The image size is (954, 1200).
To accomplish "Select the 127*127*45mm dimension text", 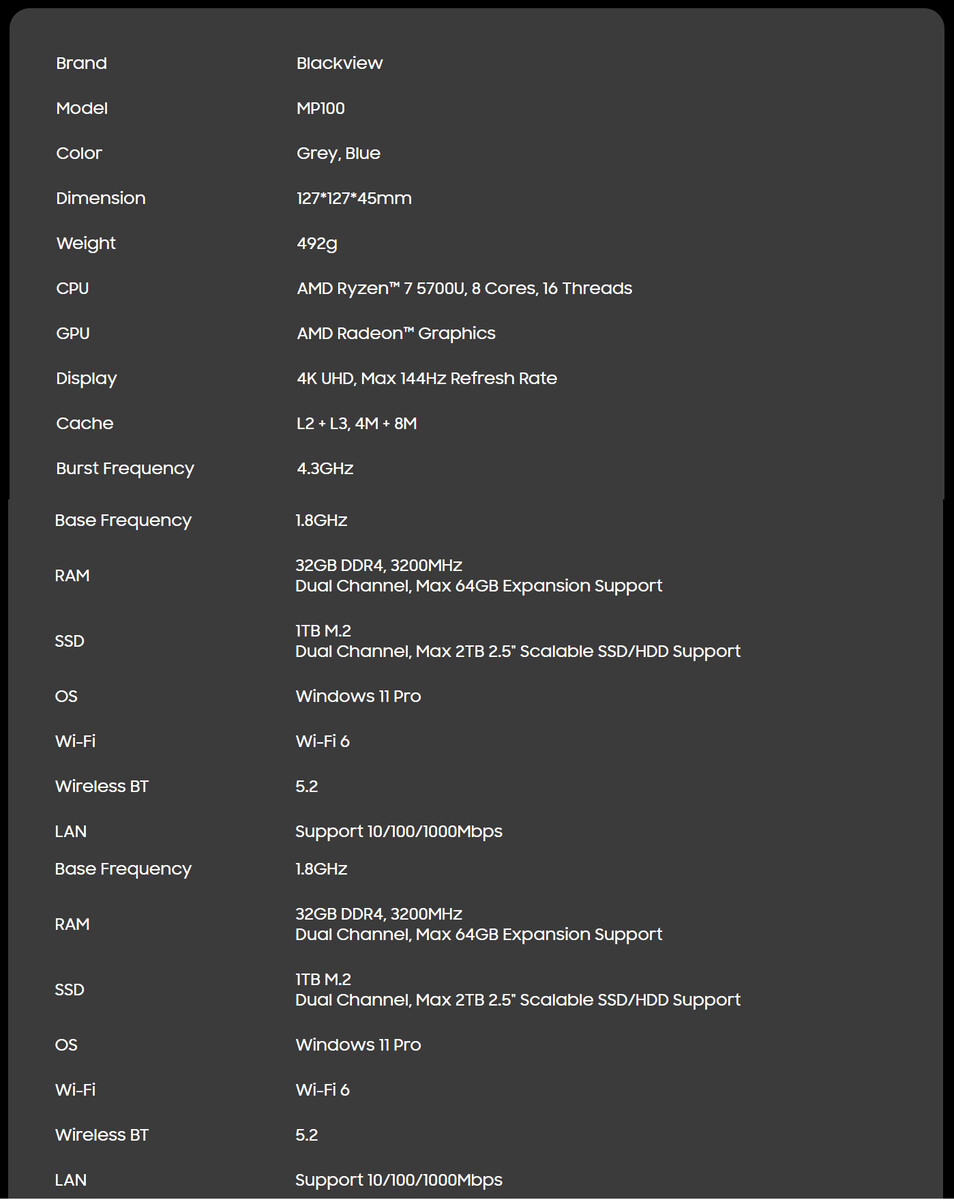I will coord(354,198).
